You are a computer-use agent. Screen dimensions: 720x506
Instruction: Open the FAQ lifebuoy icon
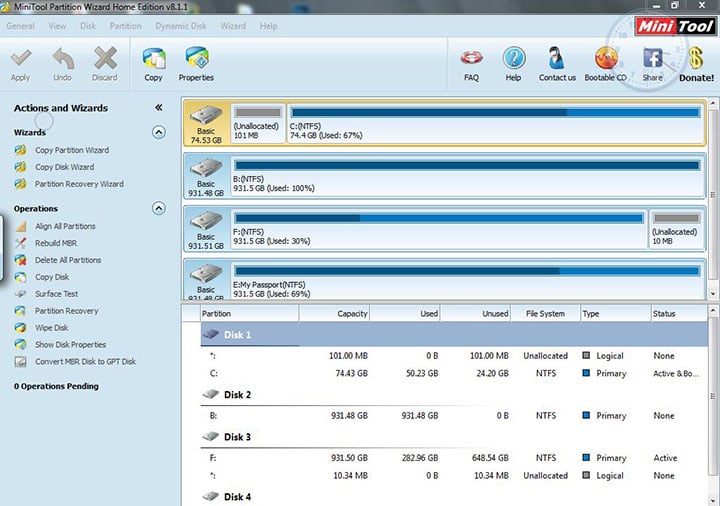(471, 58)
